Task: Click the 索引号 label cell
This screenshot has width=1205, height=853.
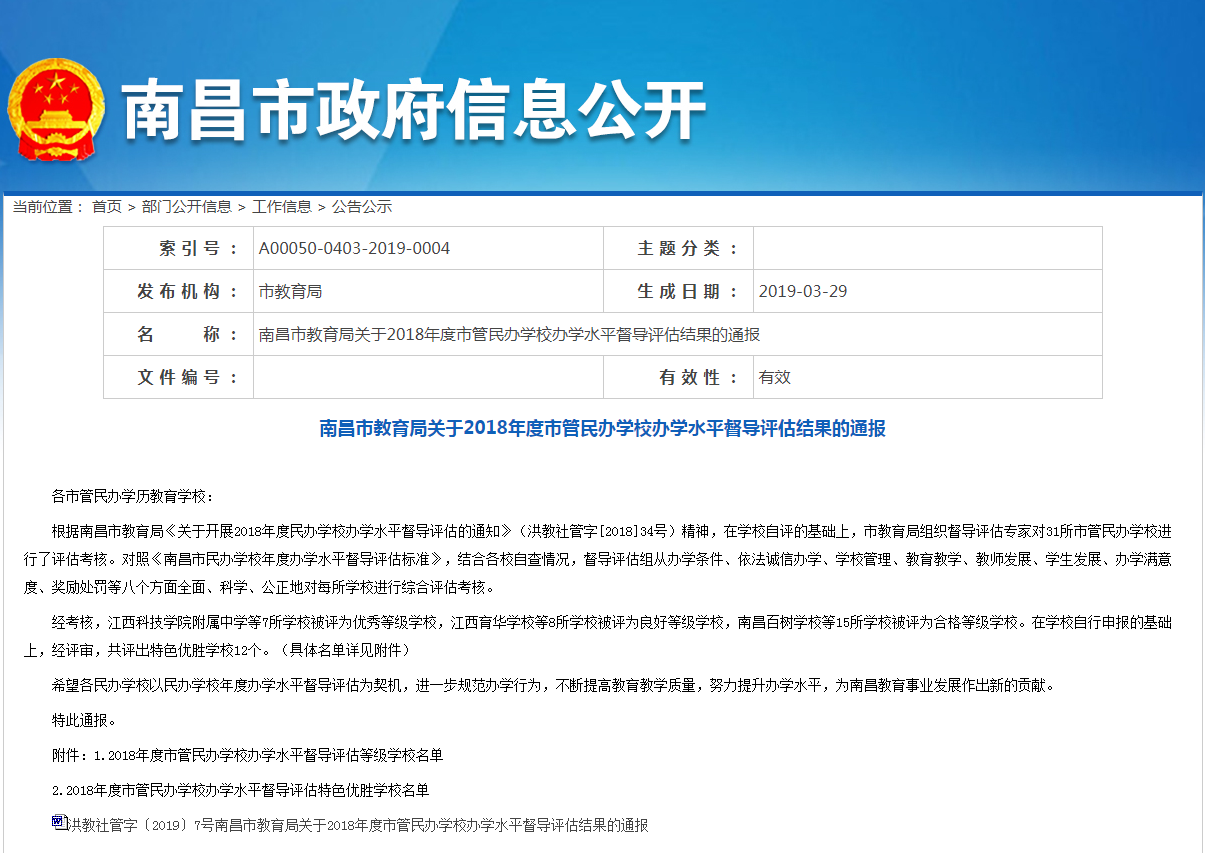Action: 179,248
